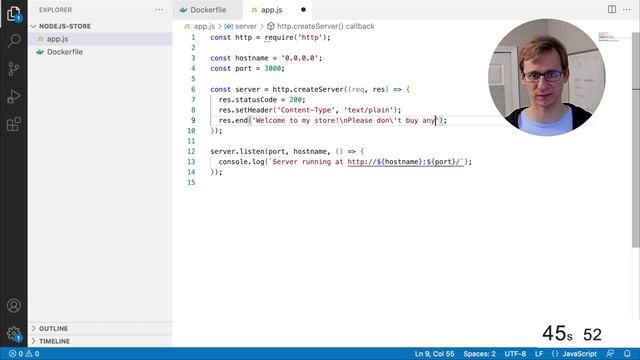The image size is (640, 360).
Task: Click the code minimap preview
Action: pos(608,37)
